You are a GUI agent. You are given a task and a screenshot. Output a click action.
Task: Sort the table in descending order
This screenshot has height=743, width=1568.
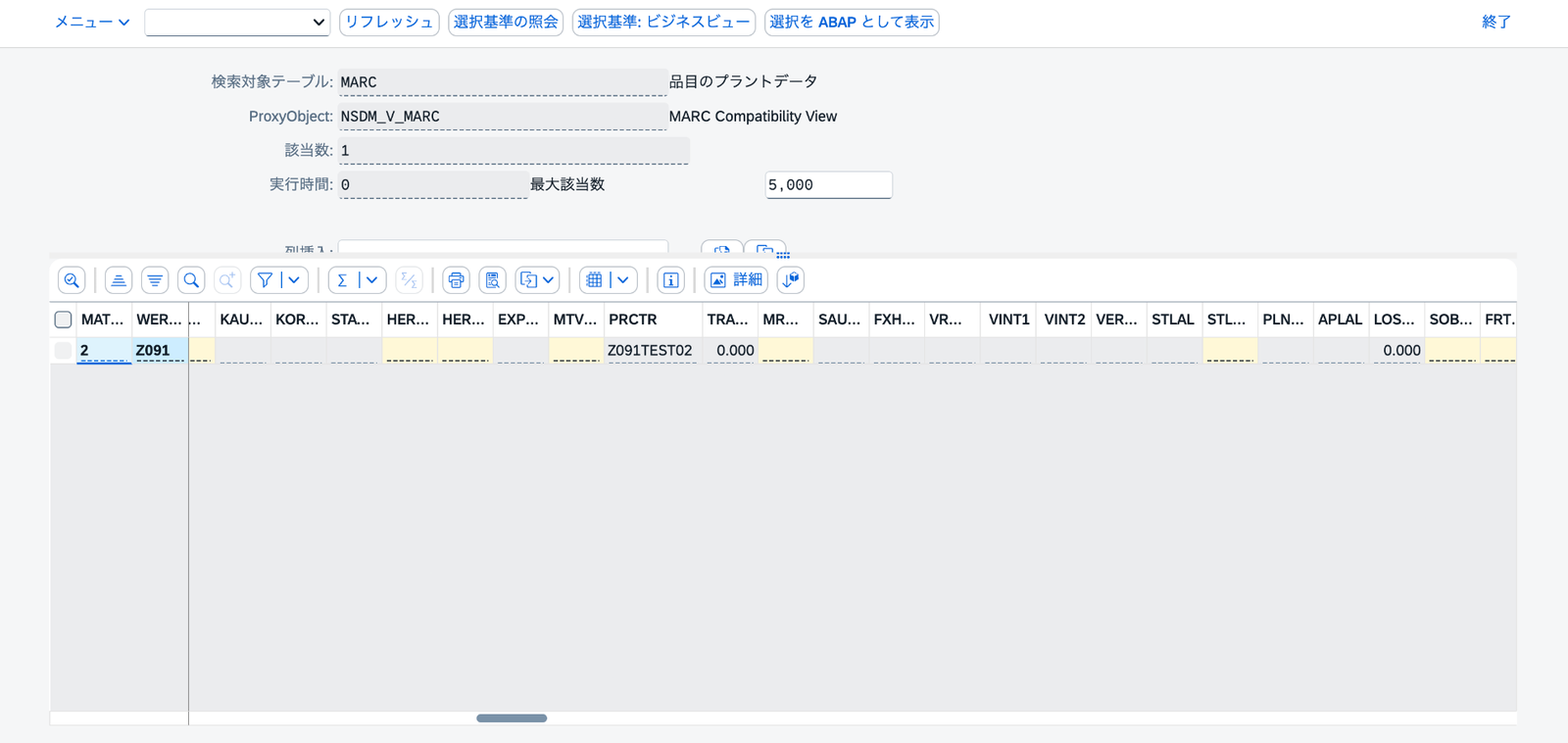click(155, 280)
